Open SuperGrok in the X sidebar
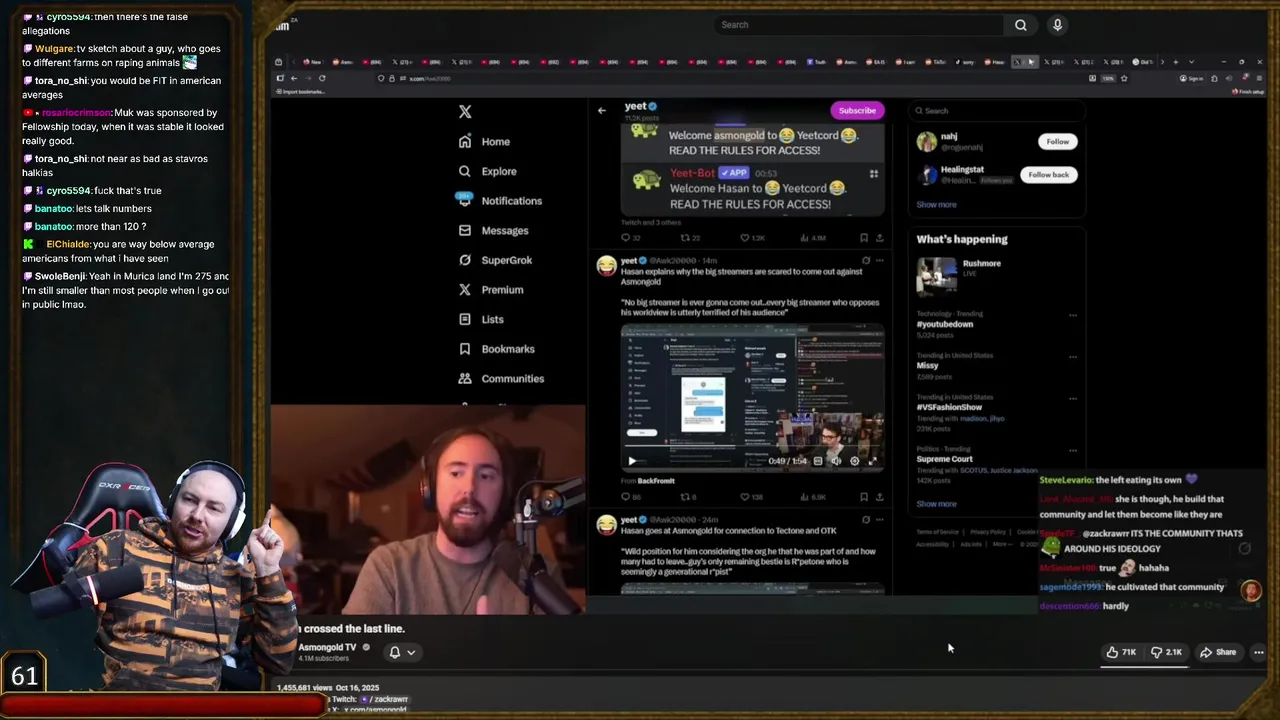Screen dimensions: 1280x720 tap(495, 260)
